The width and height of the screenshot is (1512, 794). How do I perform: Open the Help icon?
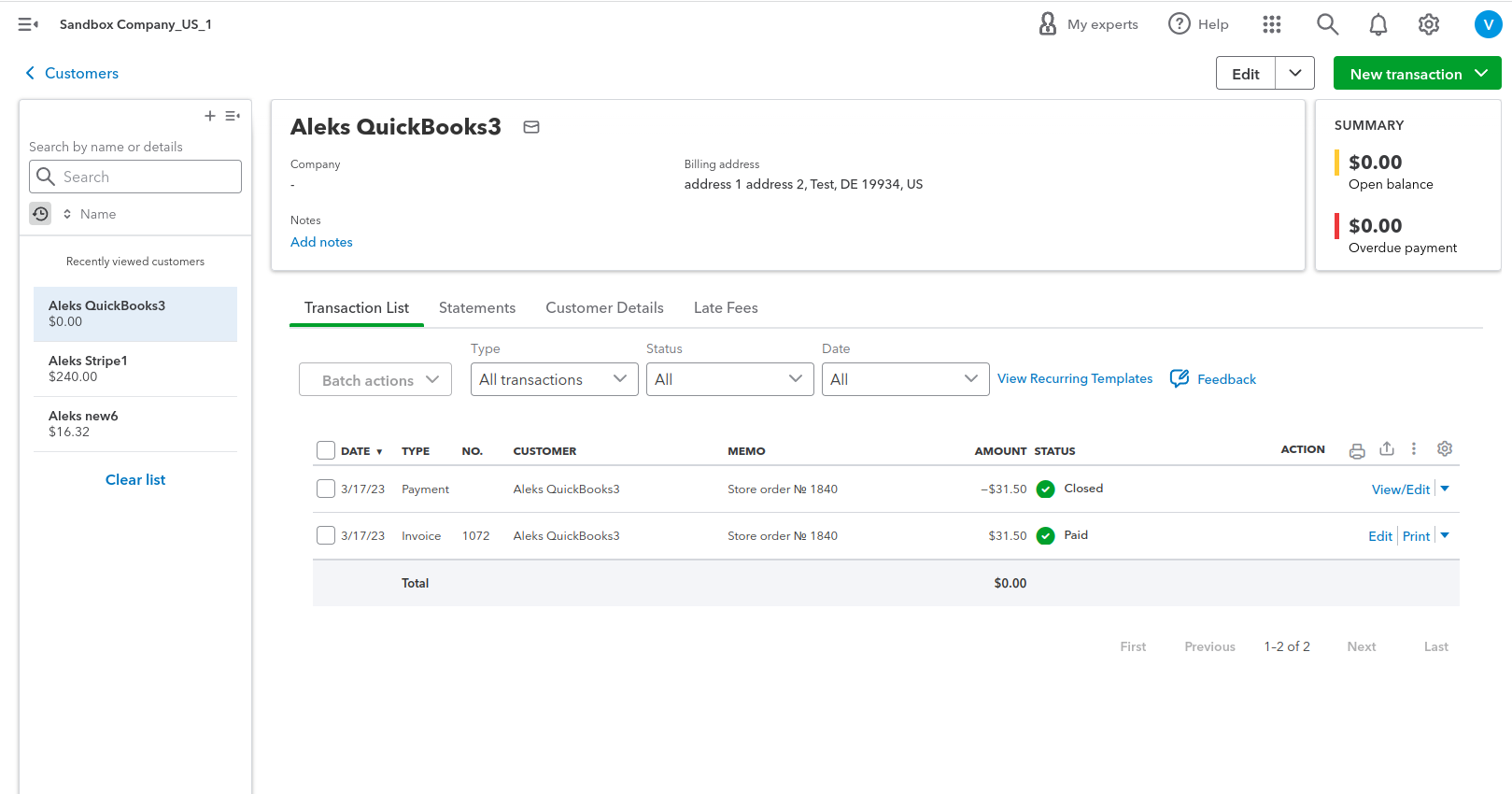[x=1180, y=23]
